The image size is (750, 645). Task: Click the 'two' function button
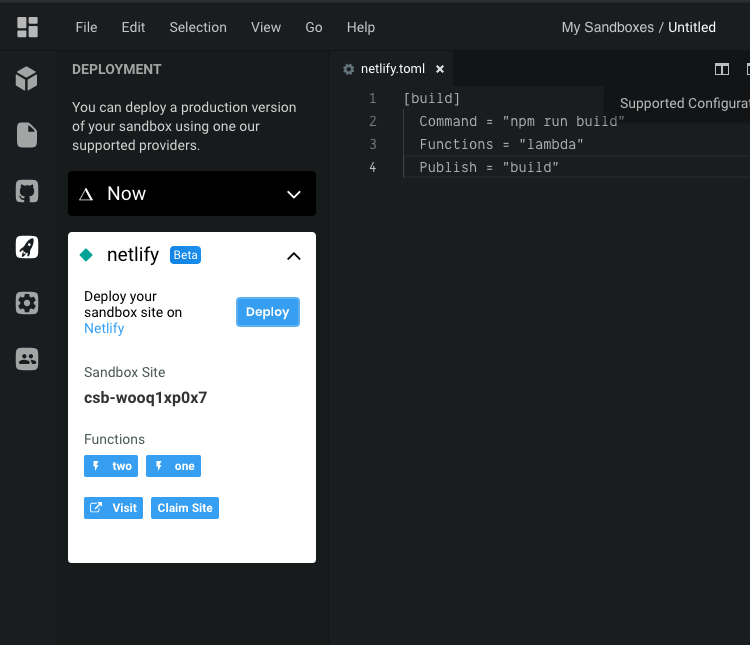[x=111, y=466]
